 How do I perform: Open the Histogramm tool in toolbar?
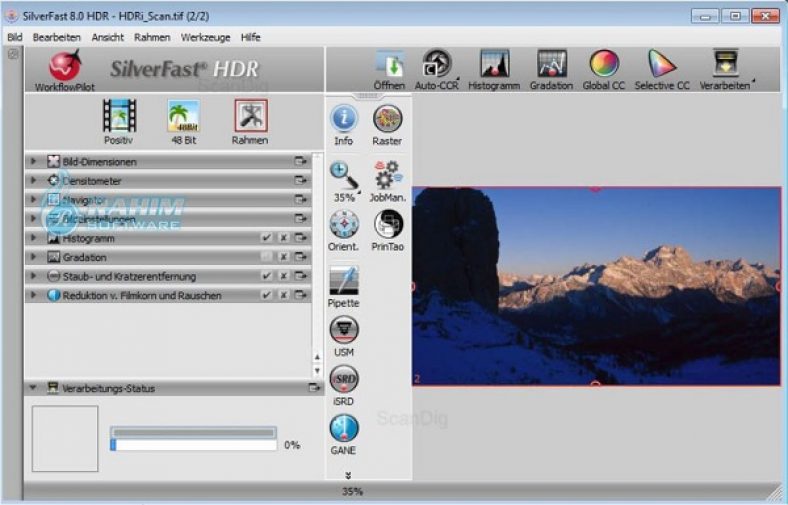pyautogui.click(x=494, y=66)
